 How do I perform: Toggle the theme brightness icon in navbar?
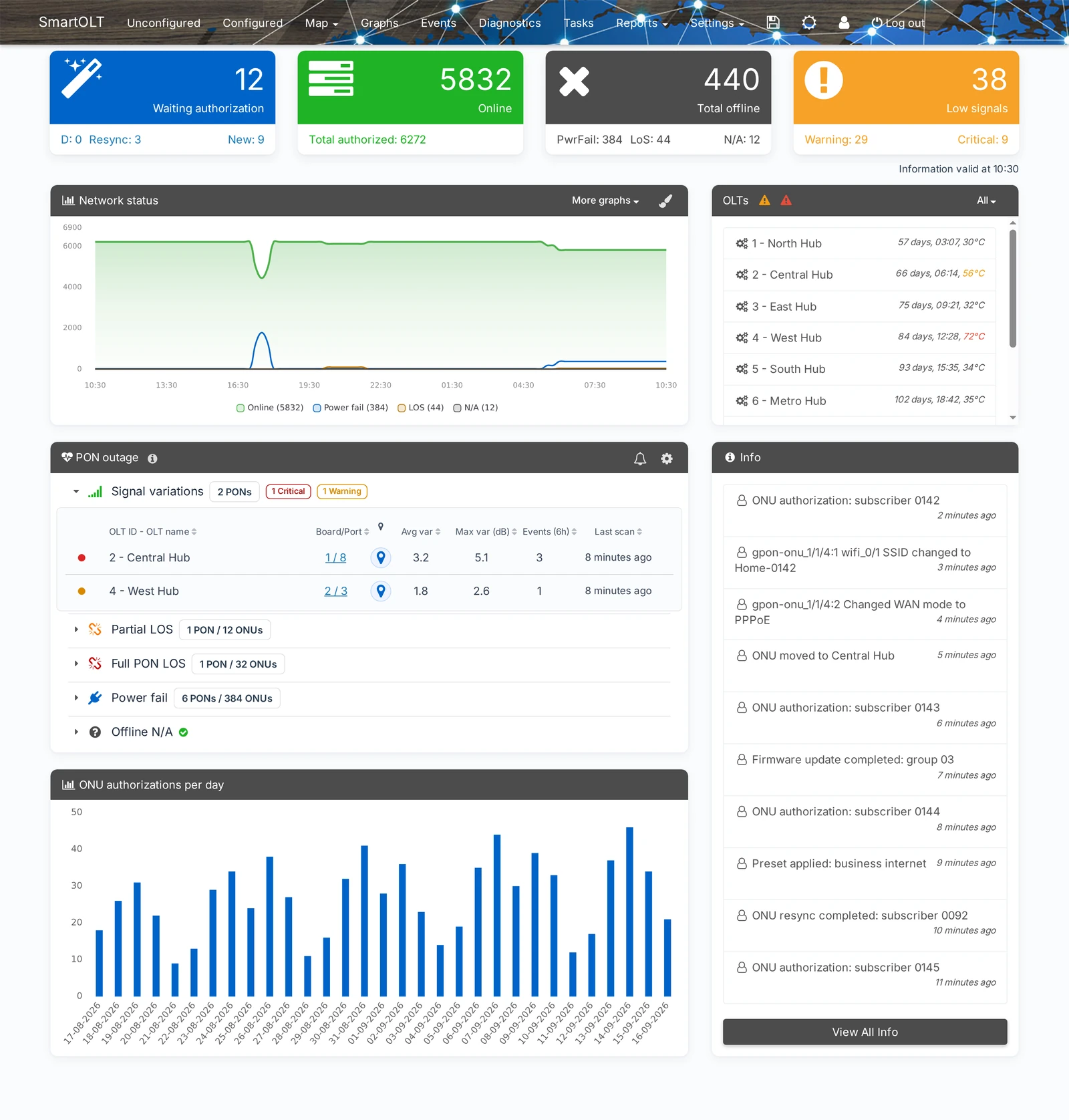tap(809, 23)
